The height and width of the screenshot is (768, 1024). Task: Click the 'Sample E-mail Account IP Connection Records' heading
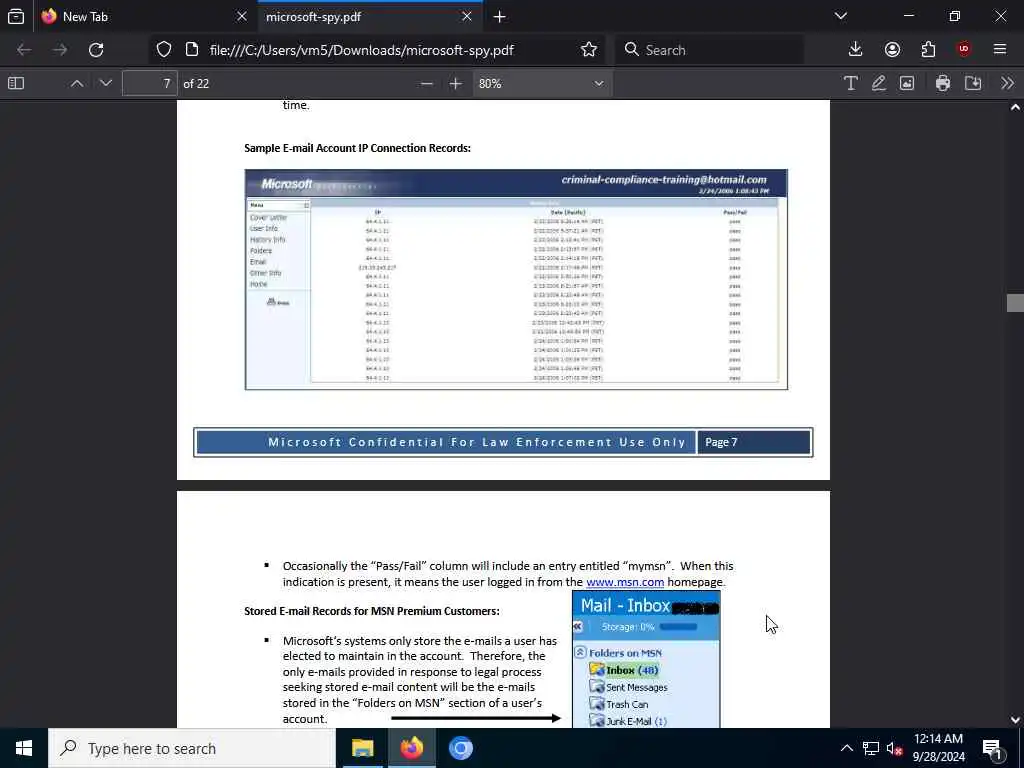tap(357, 148)
